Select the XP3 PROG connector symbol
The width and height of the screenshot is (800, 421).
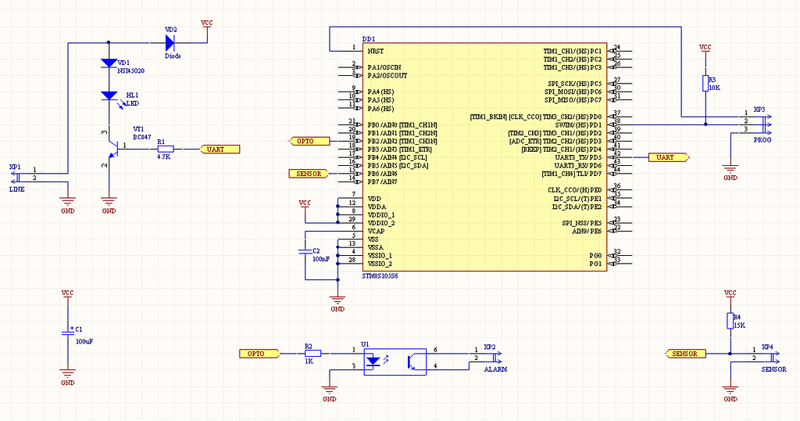[x=765, y=125]
